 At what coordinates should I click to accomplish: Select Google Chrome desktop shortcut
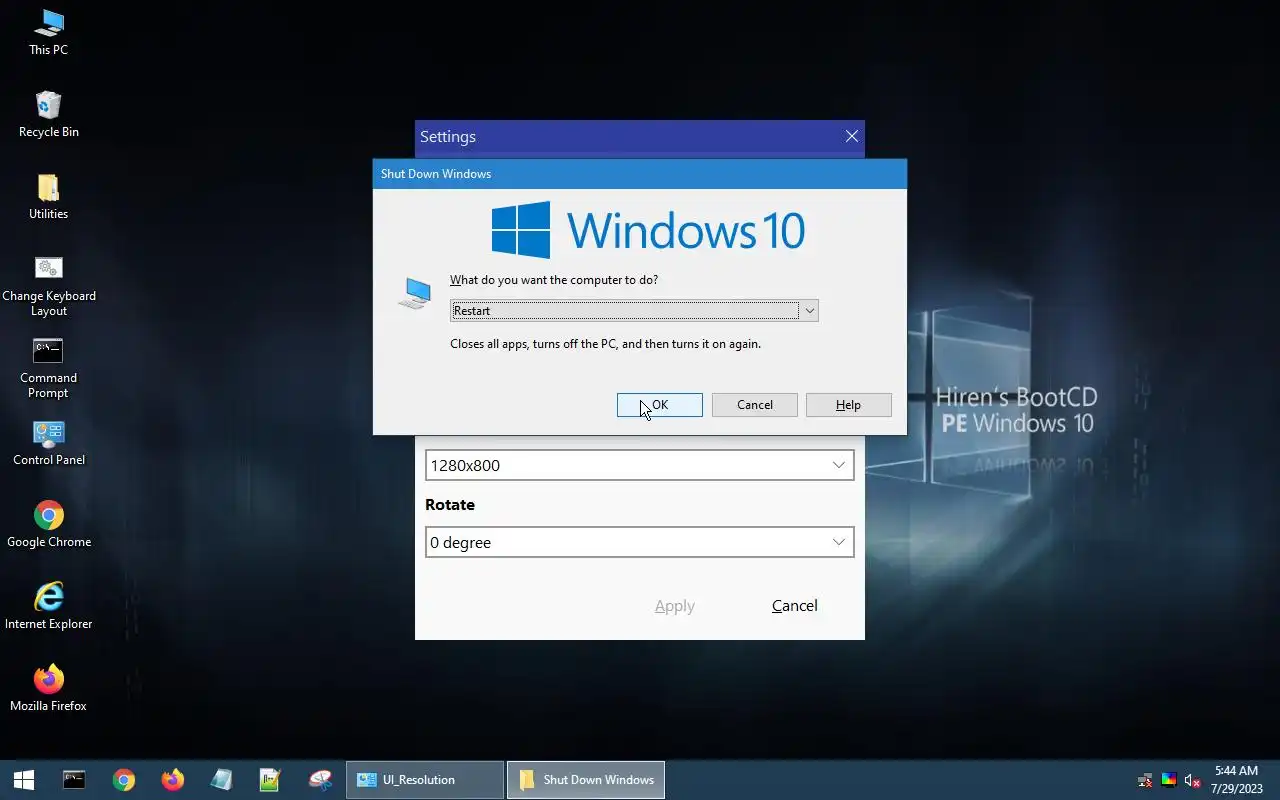(x=48, y=524)
